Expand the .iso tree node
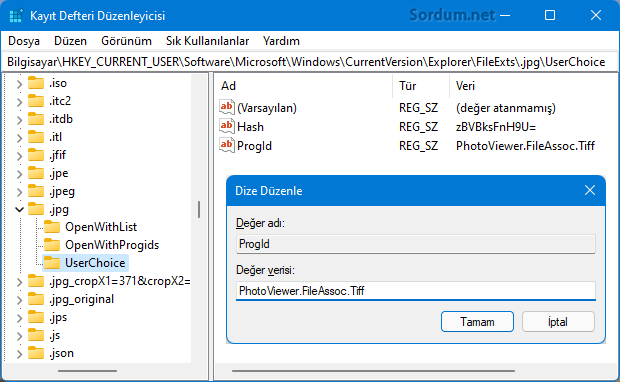 19,84
